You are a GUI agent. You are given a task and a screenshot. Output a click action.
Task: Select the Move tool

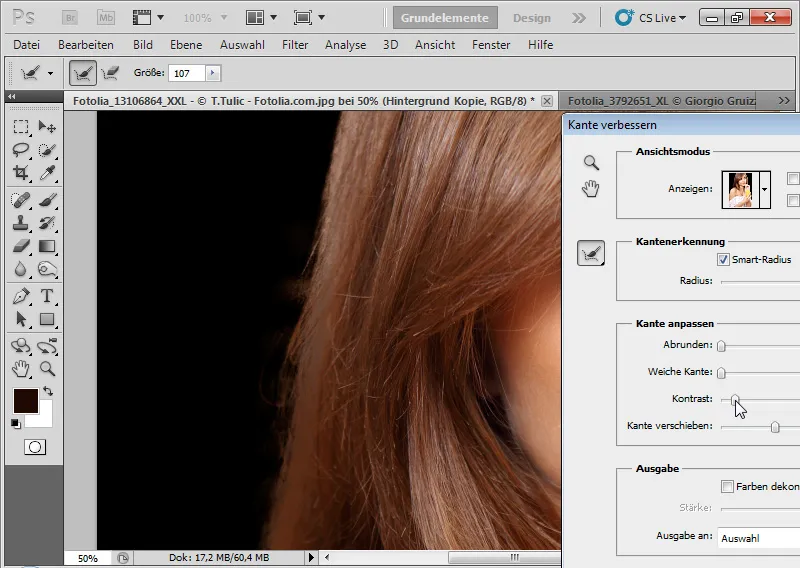tap(47, 127)
